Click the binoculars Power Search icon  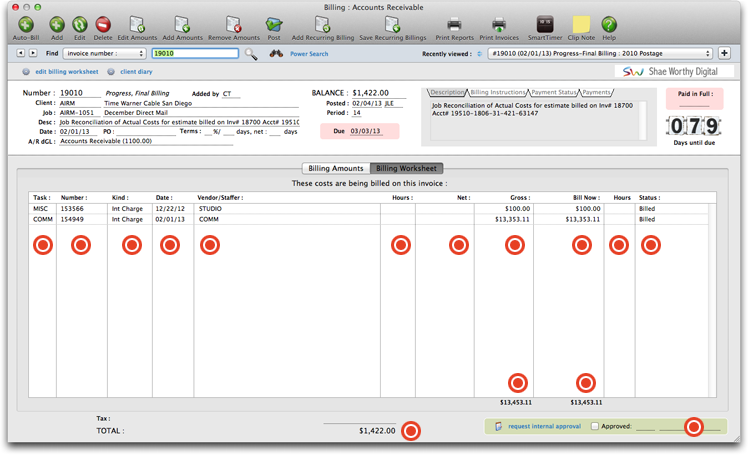click(x=276, y=54)
